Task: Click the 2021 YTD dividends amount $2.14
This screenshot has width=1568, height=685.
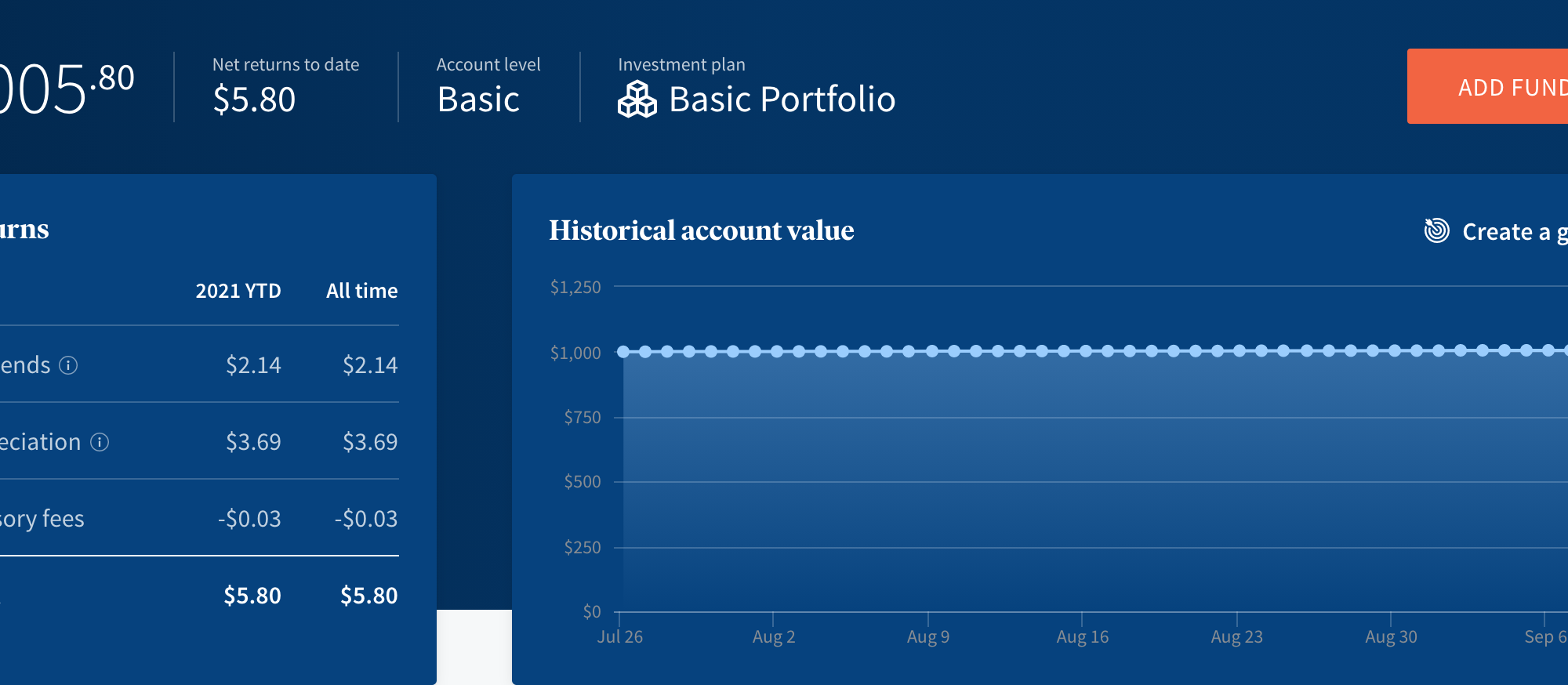Action: (252, 365)
